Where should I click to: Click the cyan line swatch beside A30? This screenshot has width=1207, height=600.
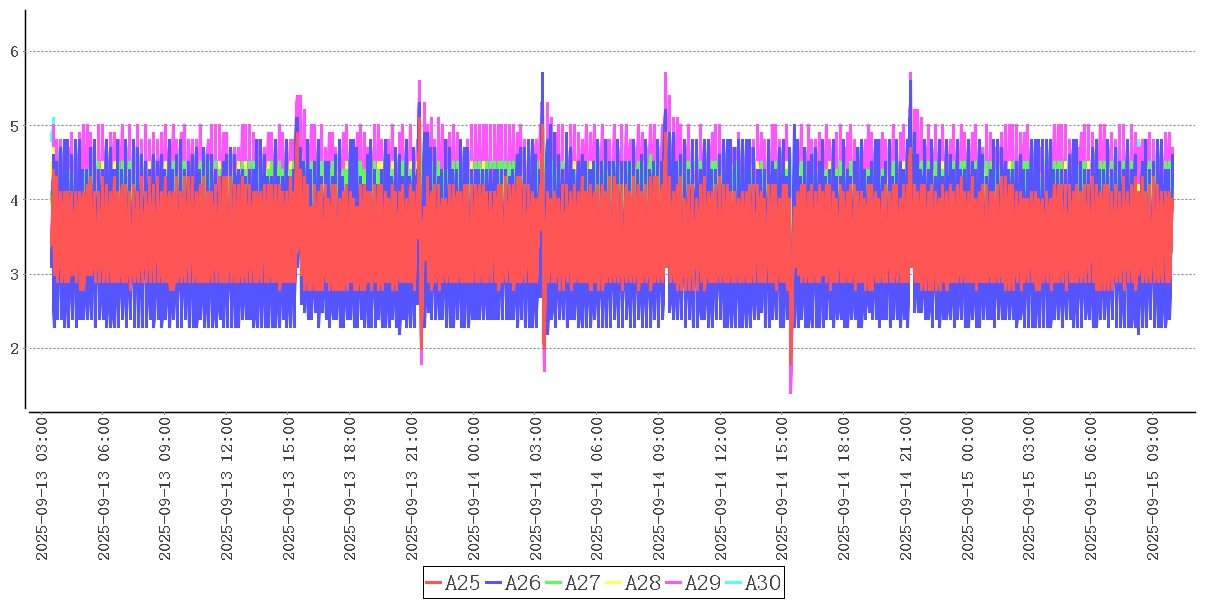tap(733, 583)
